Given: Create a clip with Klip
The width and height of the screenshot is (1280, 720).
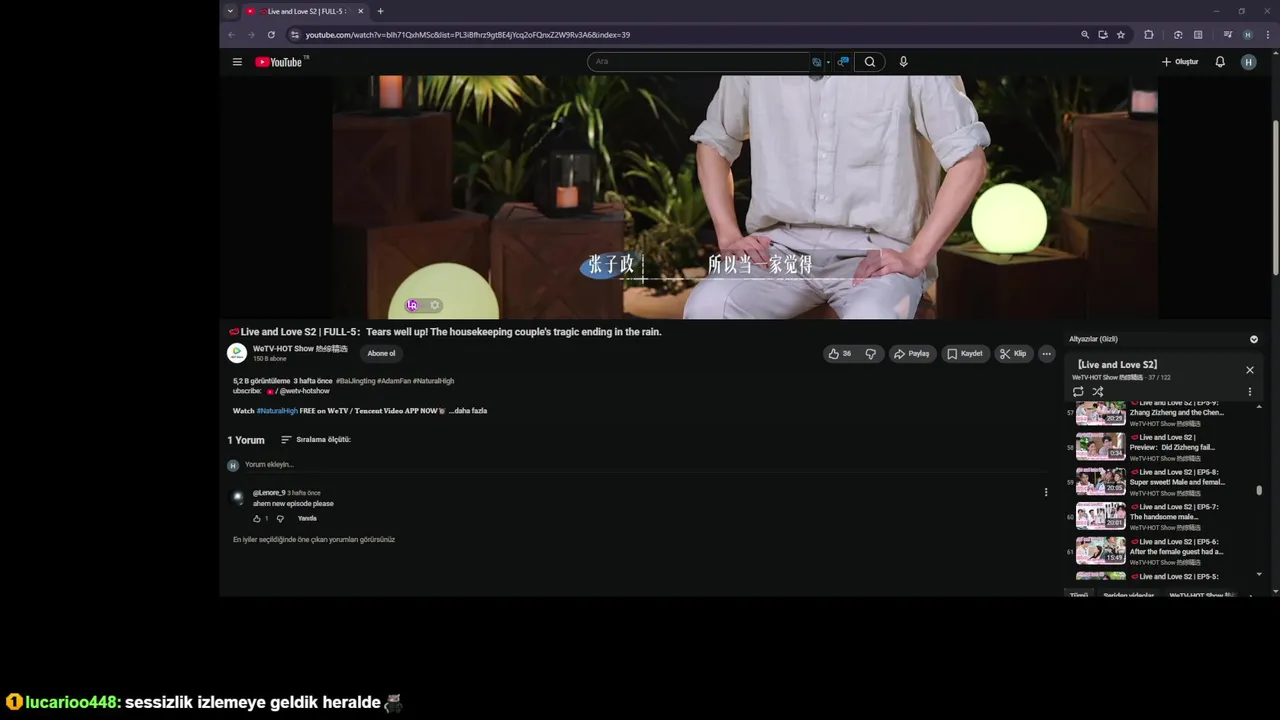Looking at the screenshot, I should pyautogui.click(x=1013, y=353).
